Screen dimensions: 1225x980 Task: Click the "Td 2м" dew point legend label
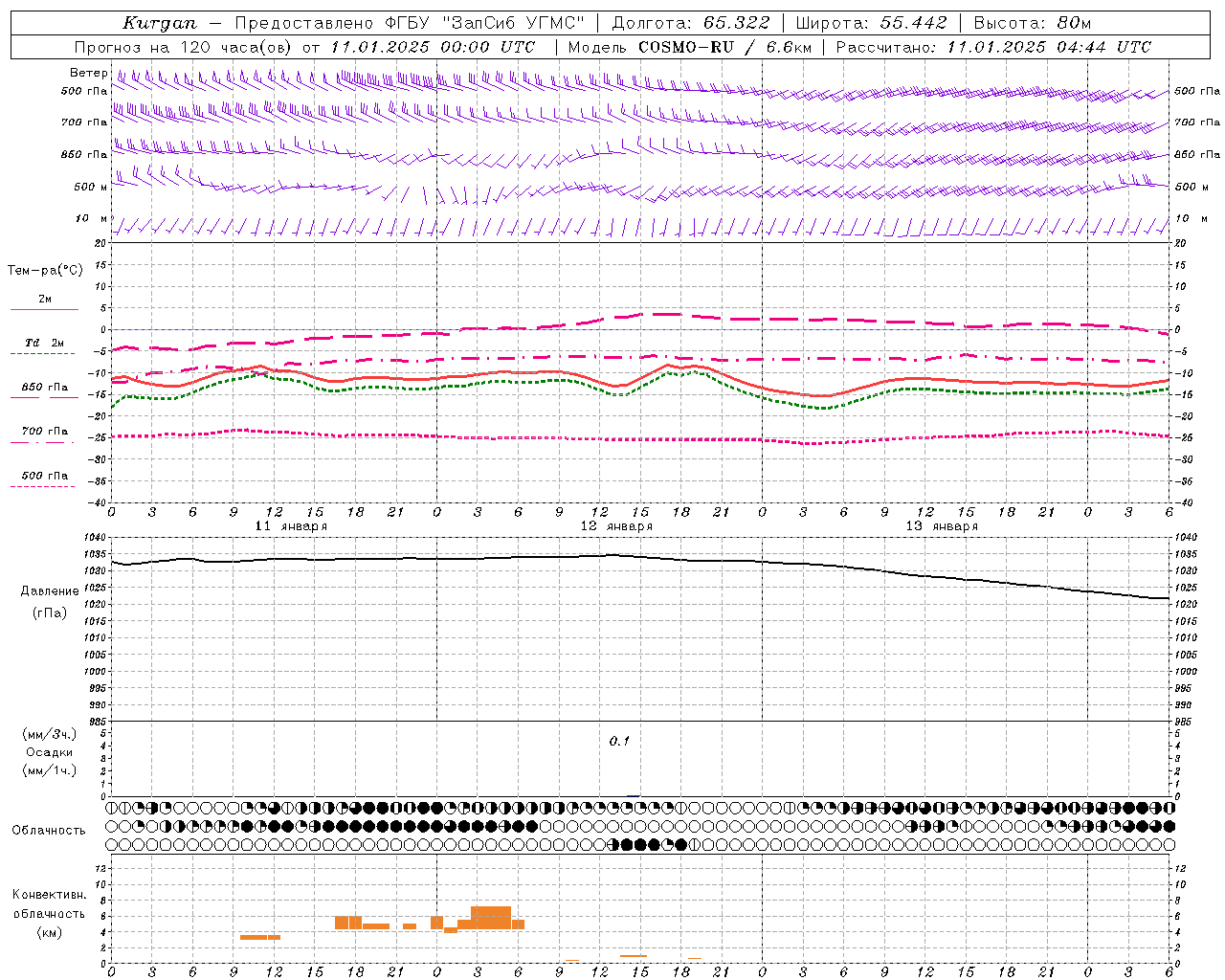point(45,343)
